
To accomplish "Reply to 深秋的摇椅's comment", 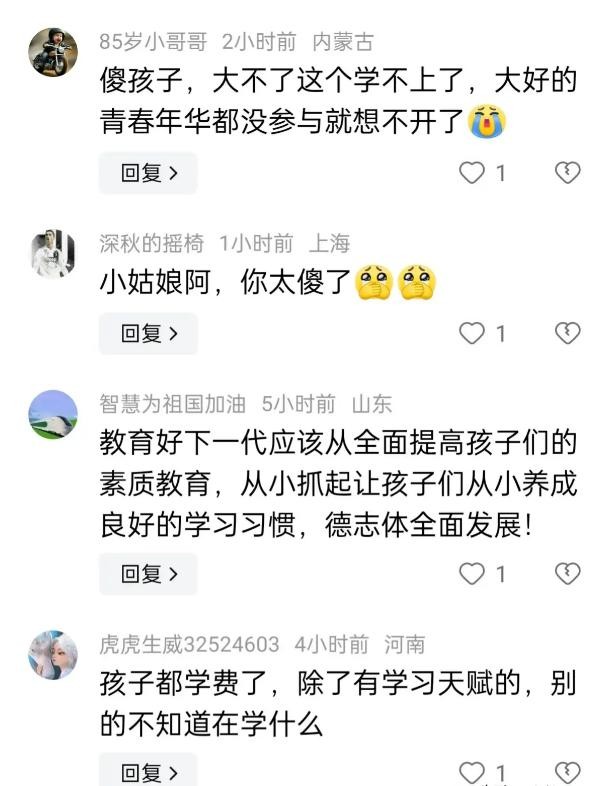I will [148, 333].
